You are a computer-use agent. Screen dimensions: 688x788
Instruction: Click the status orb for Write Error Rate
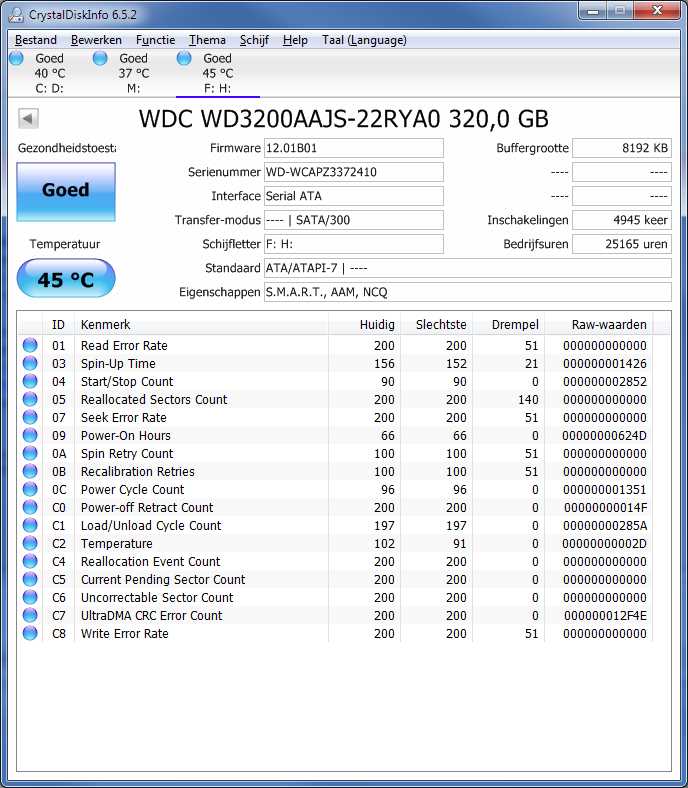pyautogui.click(x=30, y=633)
